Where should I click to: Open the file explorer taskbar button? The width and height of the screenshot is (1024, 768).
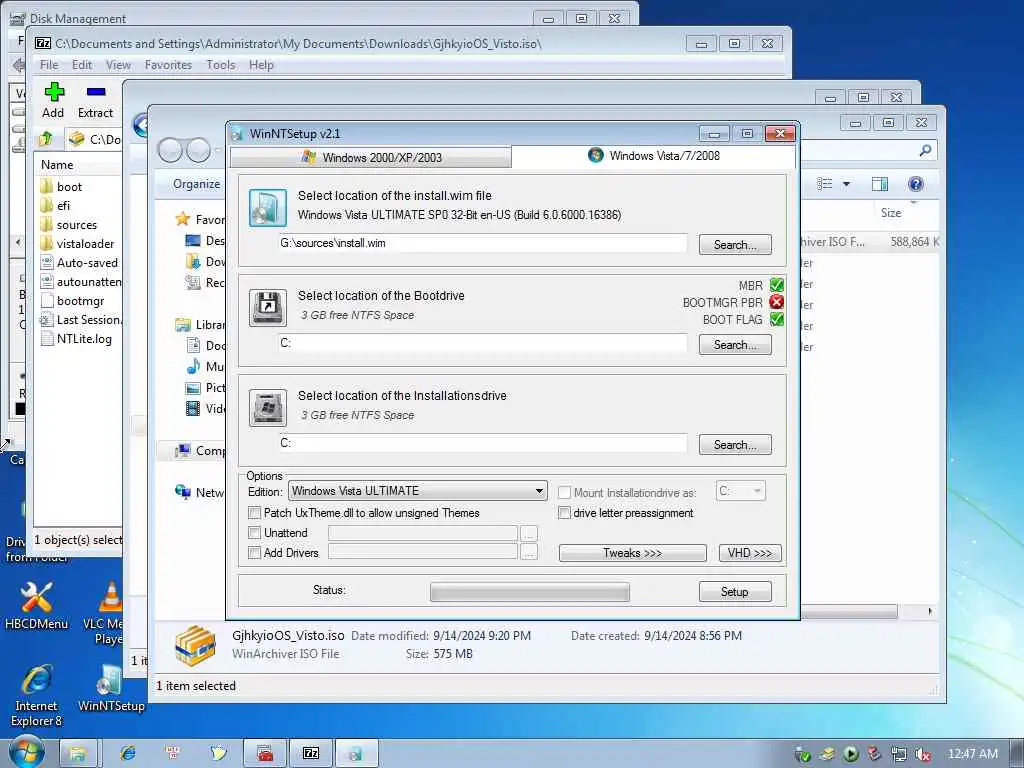click(x=78, y=754)
